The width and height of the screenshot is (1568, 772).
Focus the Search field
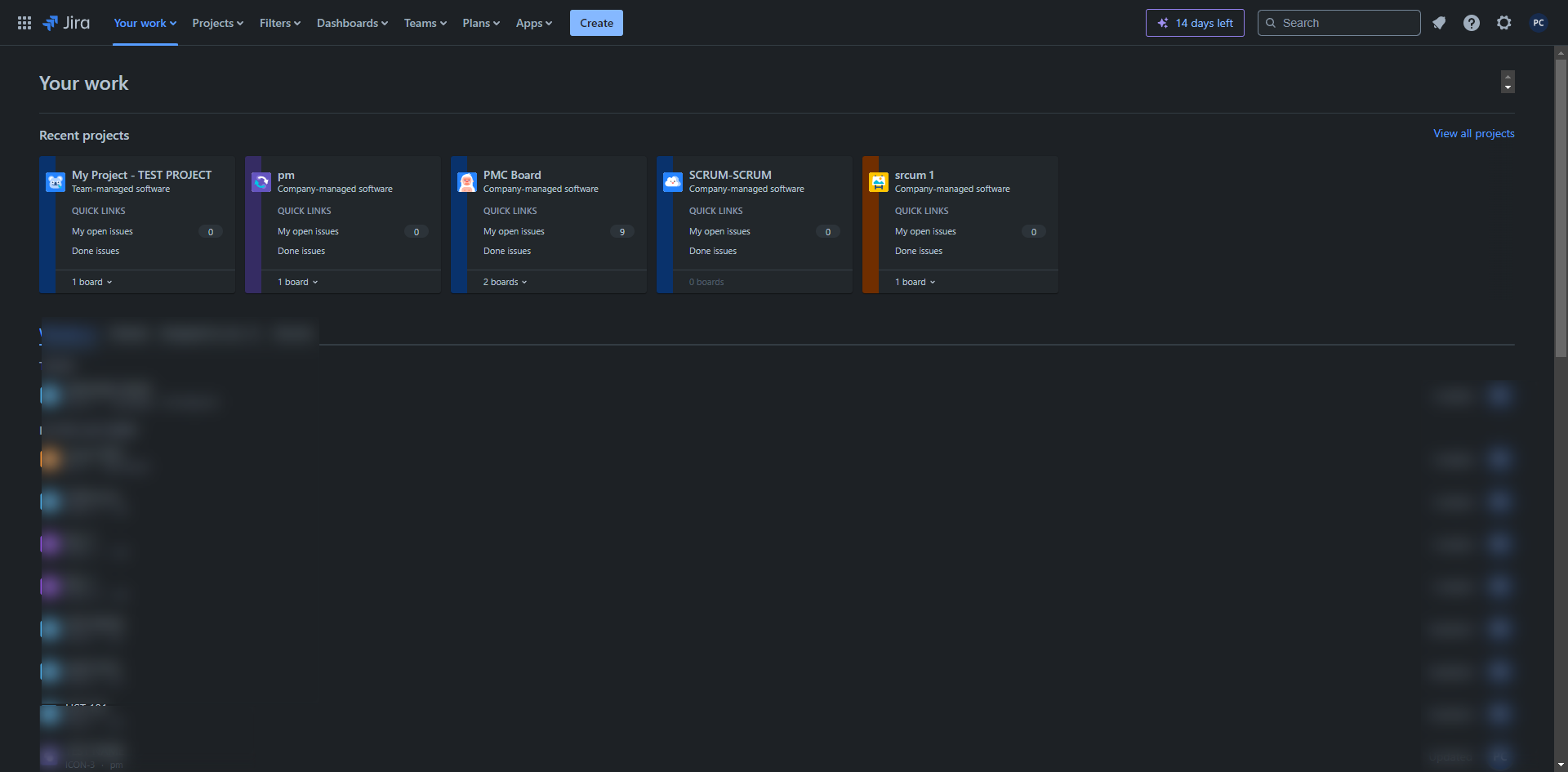[1339, 23]
